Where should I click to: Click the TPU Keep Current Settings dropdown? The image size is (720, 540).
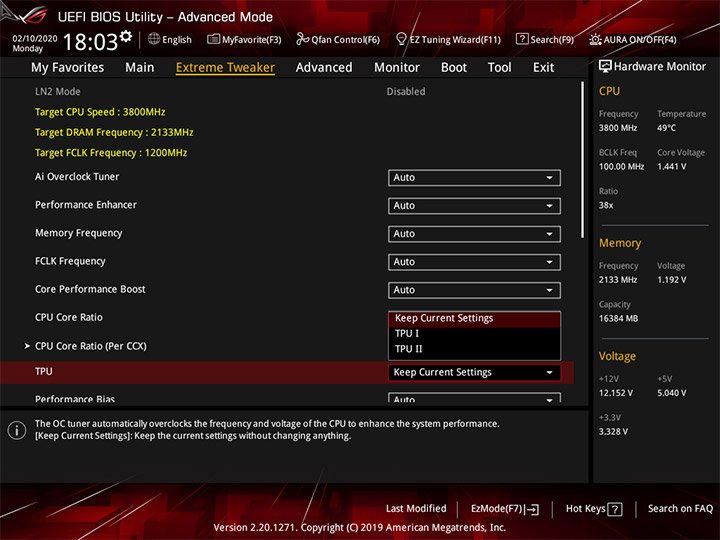click(x=474, y=372)
